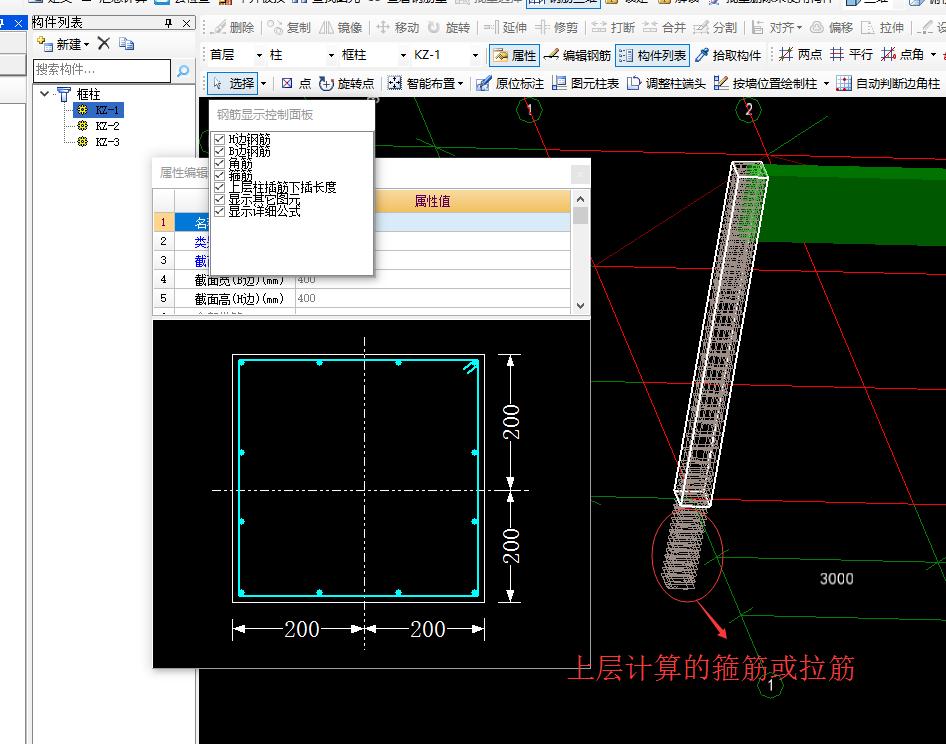Expand the 对齐 (align) dropdown
Viewport: 946px width, 744px height.
[799, 27]
